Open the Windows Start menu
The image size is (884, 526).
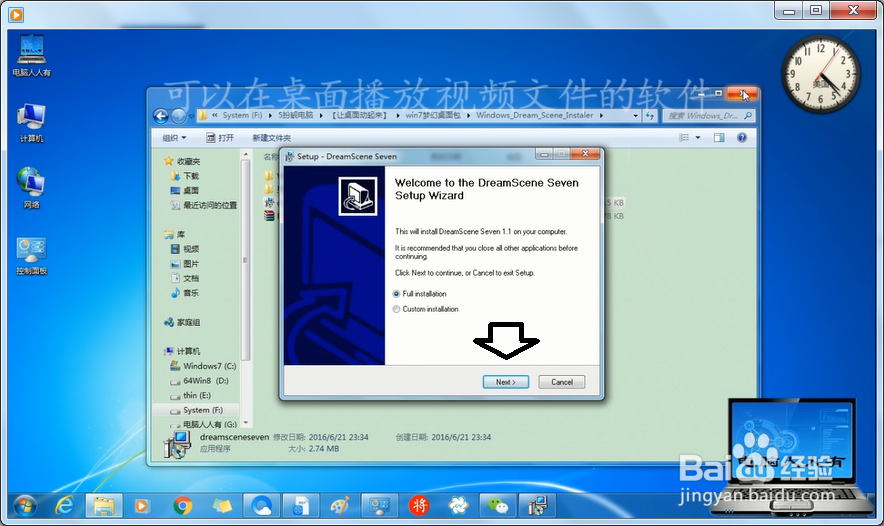point(25,506)
